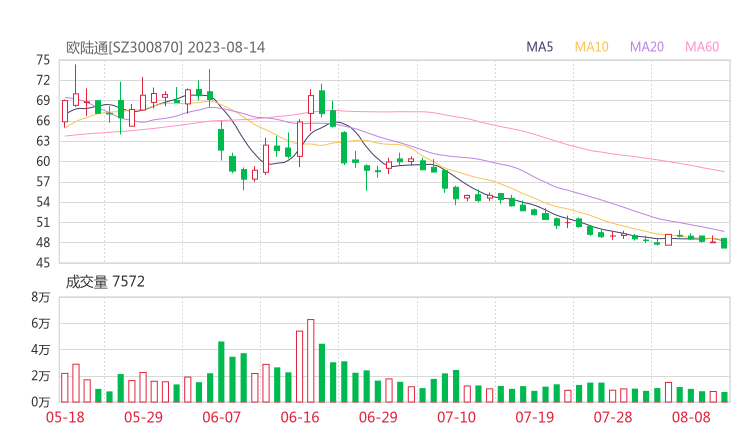Click the 05-18 date axis label
This screenshot has height=440, width=740.
tap(65, 417)
